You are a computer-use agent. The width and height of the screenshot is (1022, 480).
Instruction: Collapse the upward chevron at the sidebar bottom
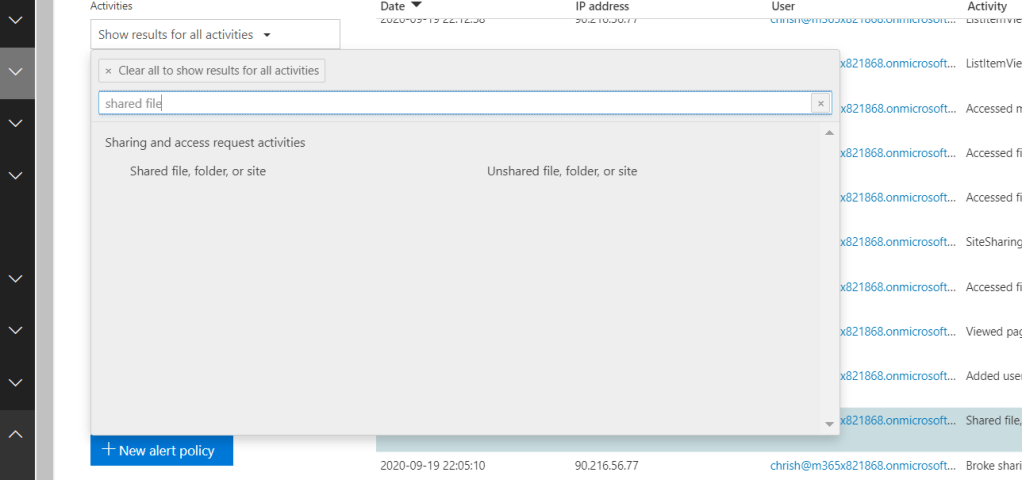[x=16, y=435]
